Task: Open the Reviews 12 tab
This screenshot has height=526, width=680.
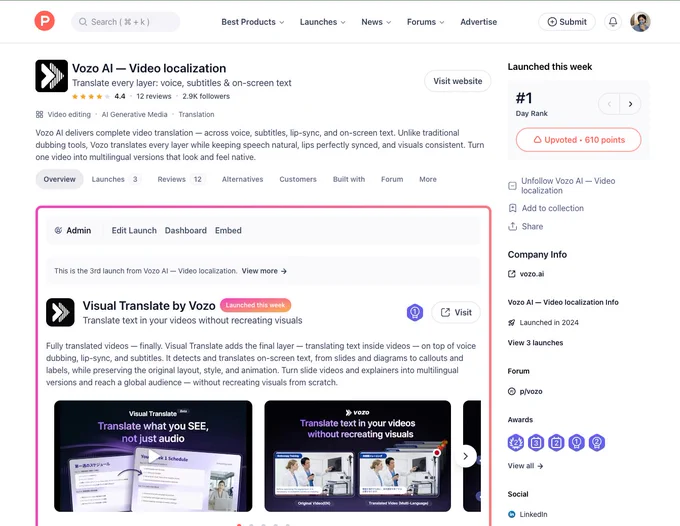Action: pyautogui.click(x=180, y=179)
